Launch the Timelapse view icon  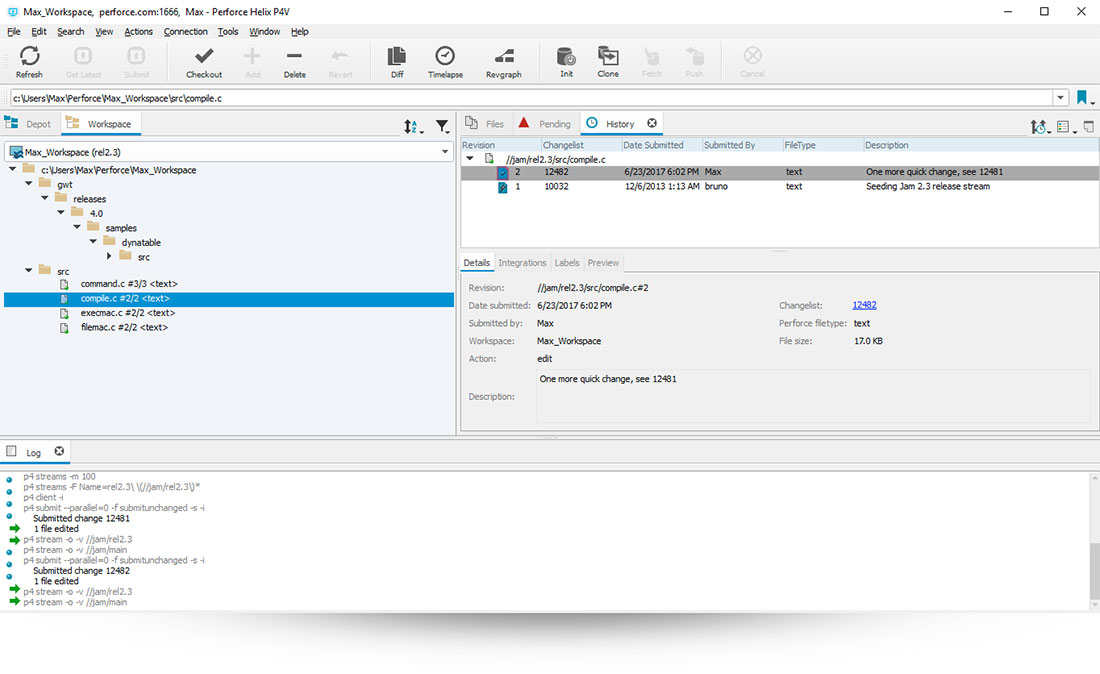(445, 62)
